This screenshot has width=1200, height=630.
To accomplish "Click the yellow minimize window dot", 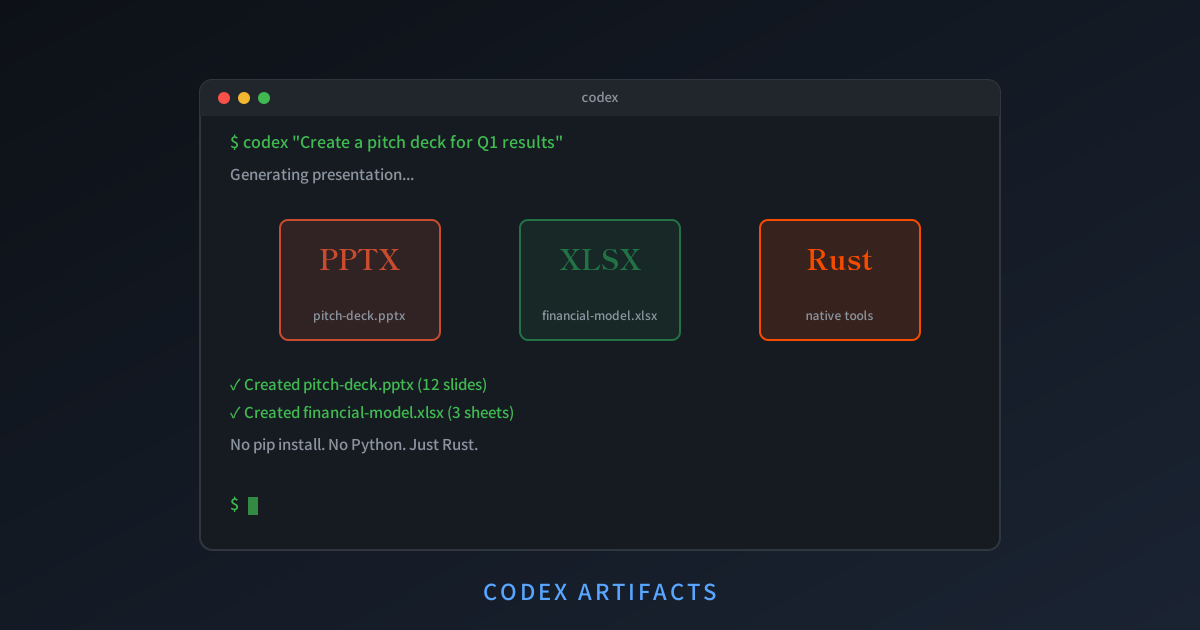I will pyautogui.click(x=244, y=98).
